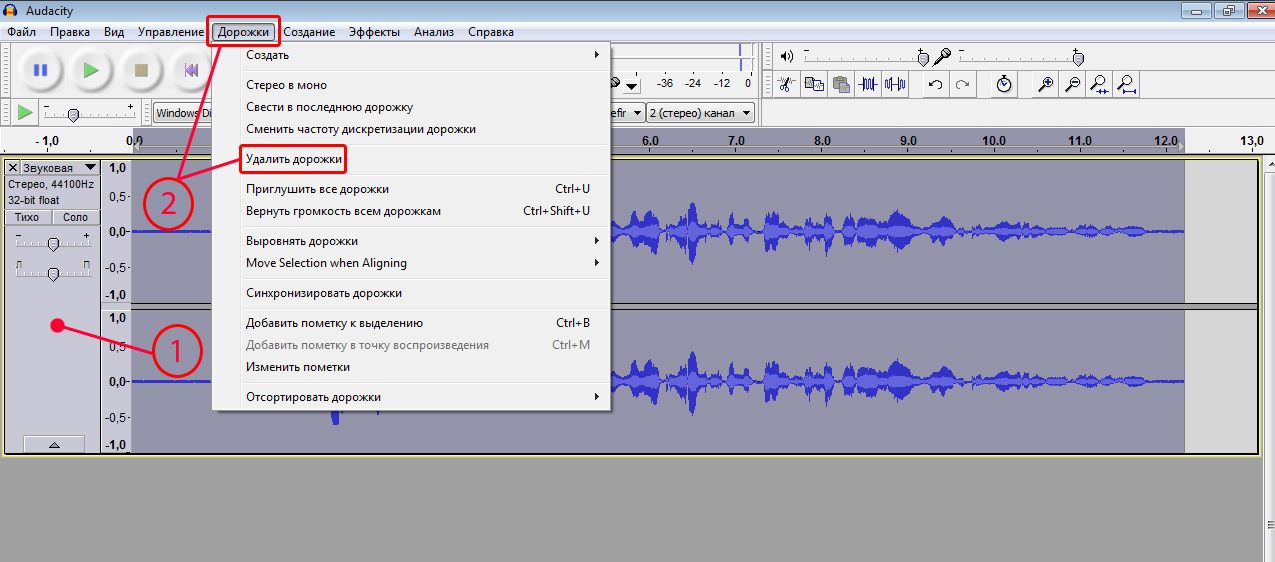Toggle the Тихо mute button
Viewport: 1275px width, 562px height.
pos(28,217)
